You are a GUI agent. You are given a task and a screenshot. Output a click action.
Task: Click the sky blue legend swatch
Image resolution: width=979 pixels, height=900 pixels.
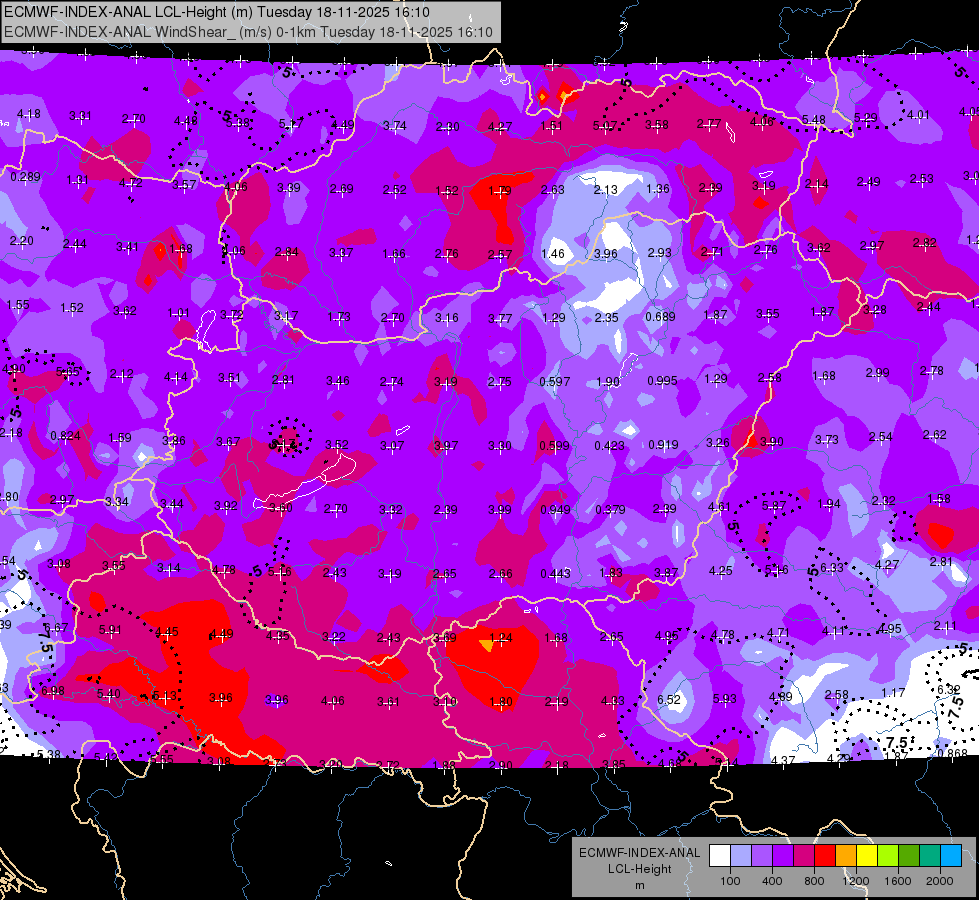[x=951, y=856]
